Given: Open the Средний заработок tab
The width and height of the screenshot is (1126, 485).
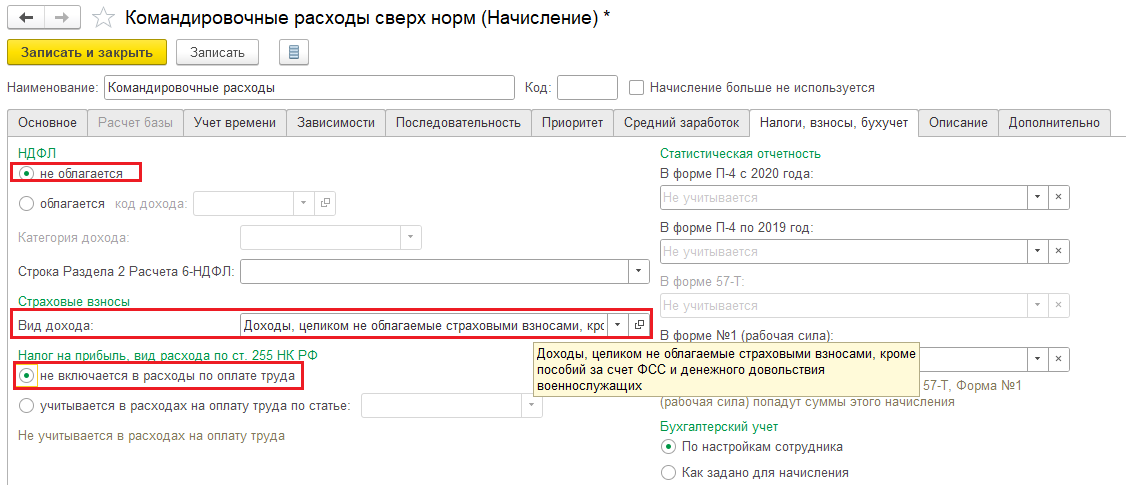Looking at the screenshot, I should coord(681,123).
